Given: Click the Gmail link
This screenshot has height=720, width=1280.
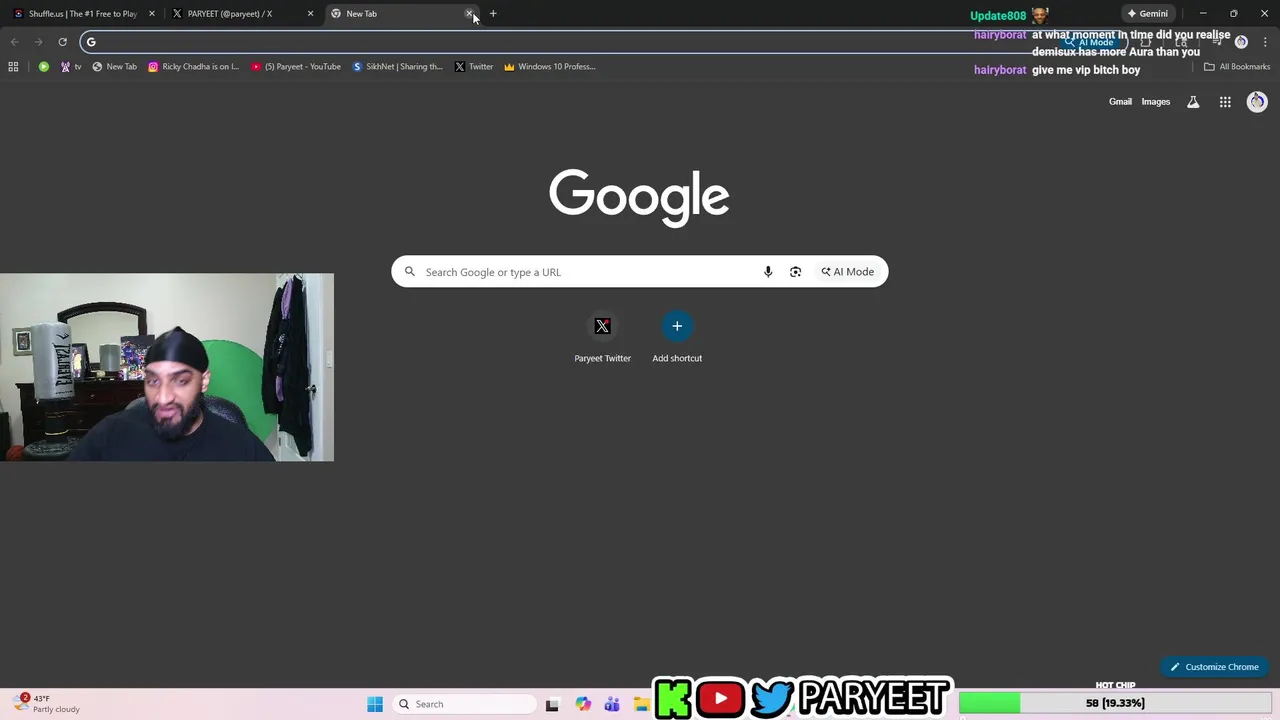Looking at the screenshot, I should (1120, 102).
